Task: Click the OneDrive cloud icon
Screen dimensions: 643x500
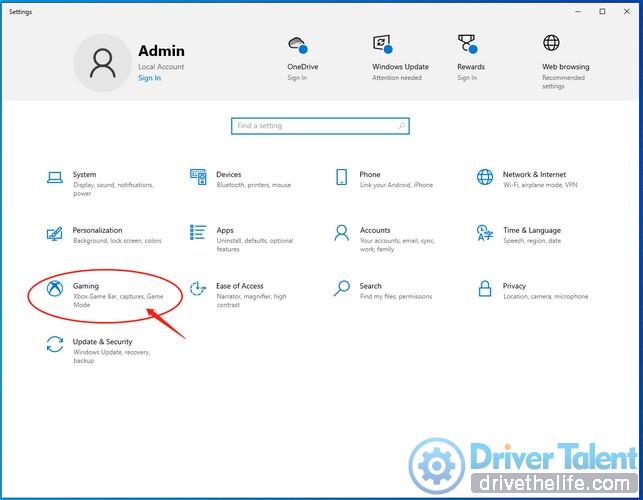Action: click(298, 44)
